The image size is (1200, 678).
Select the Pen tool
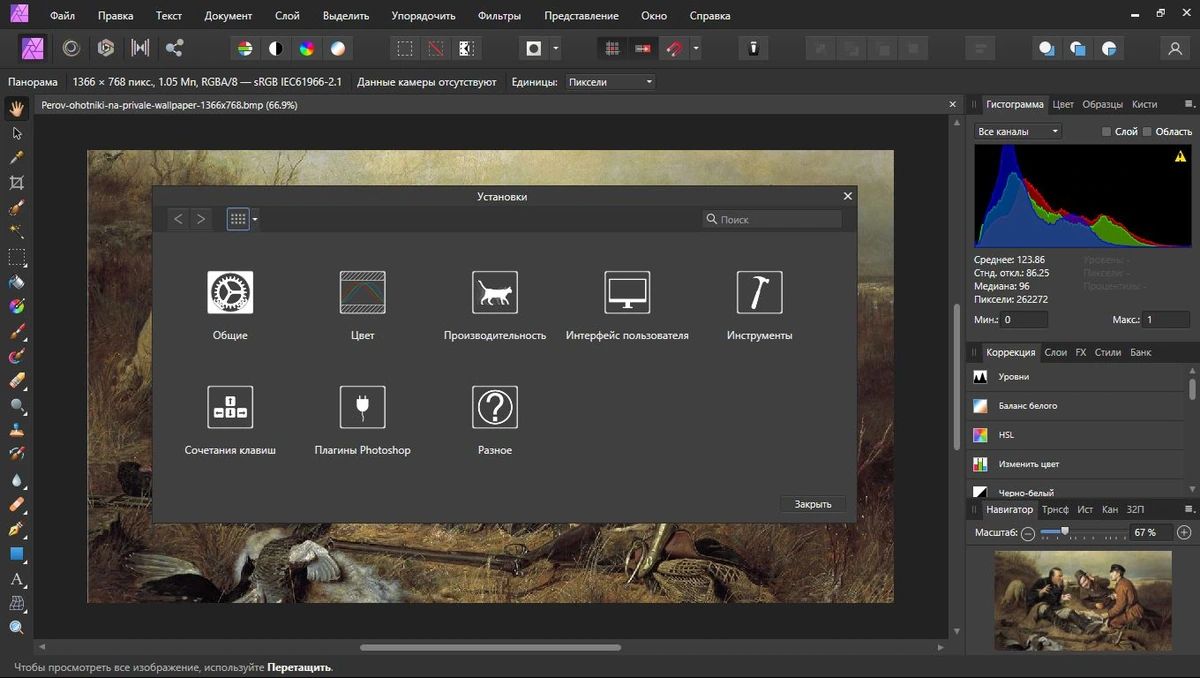point(16,529)
